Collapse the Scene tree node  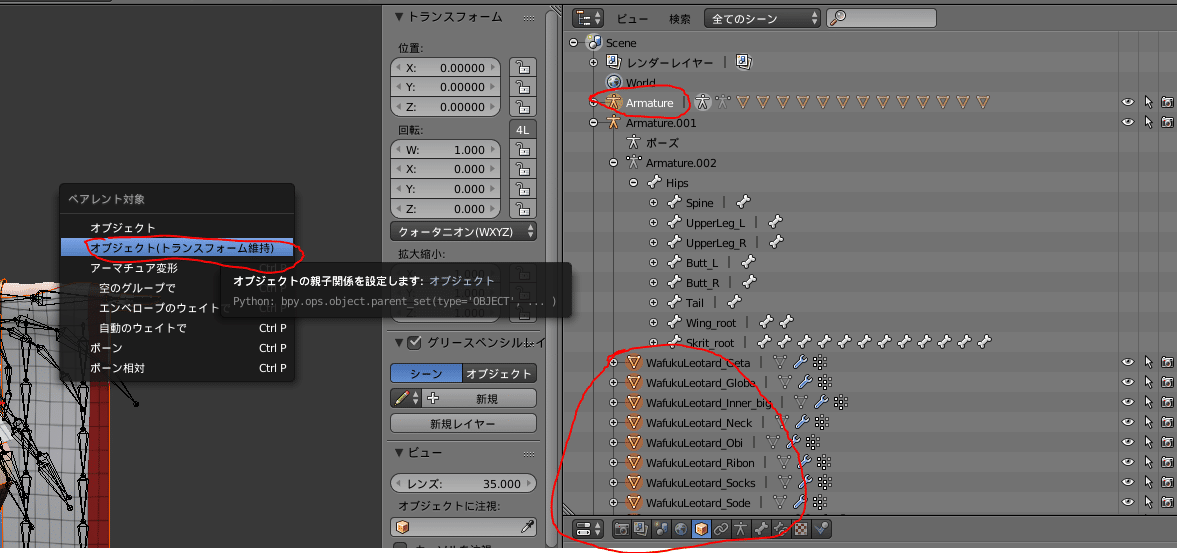(x=575, y=43)
